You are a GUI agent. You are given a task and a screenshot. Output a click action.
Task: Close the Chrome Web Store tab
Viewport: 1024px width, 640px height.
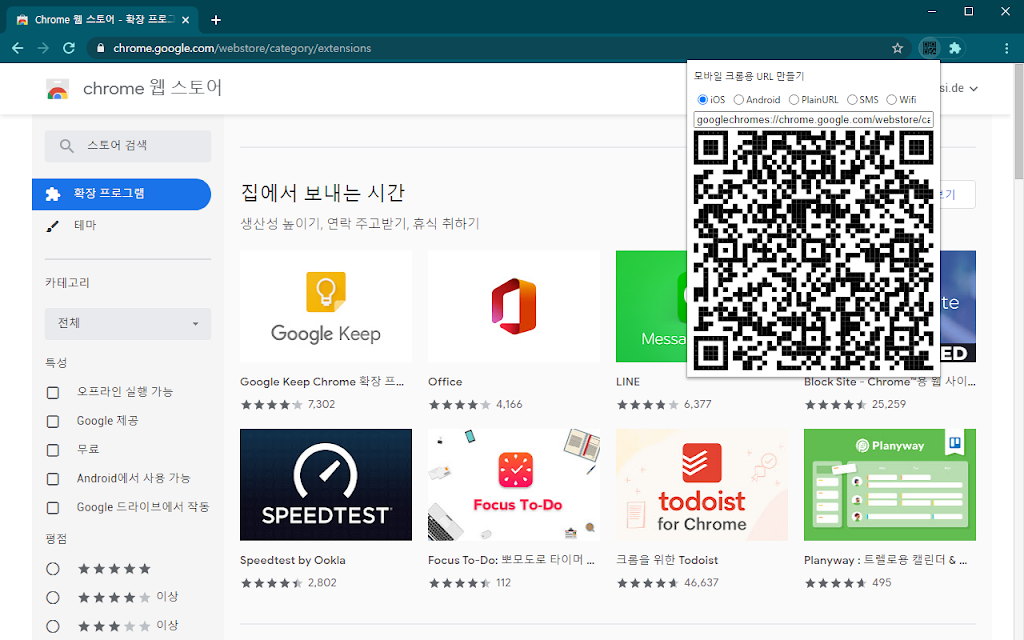point(185,20)
